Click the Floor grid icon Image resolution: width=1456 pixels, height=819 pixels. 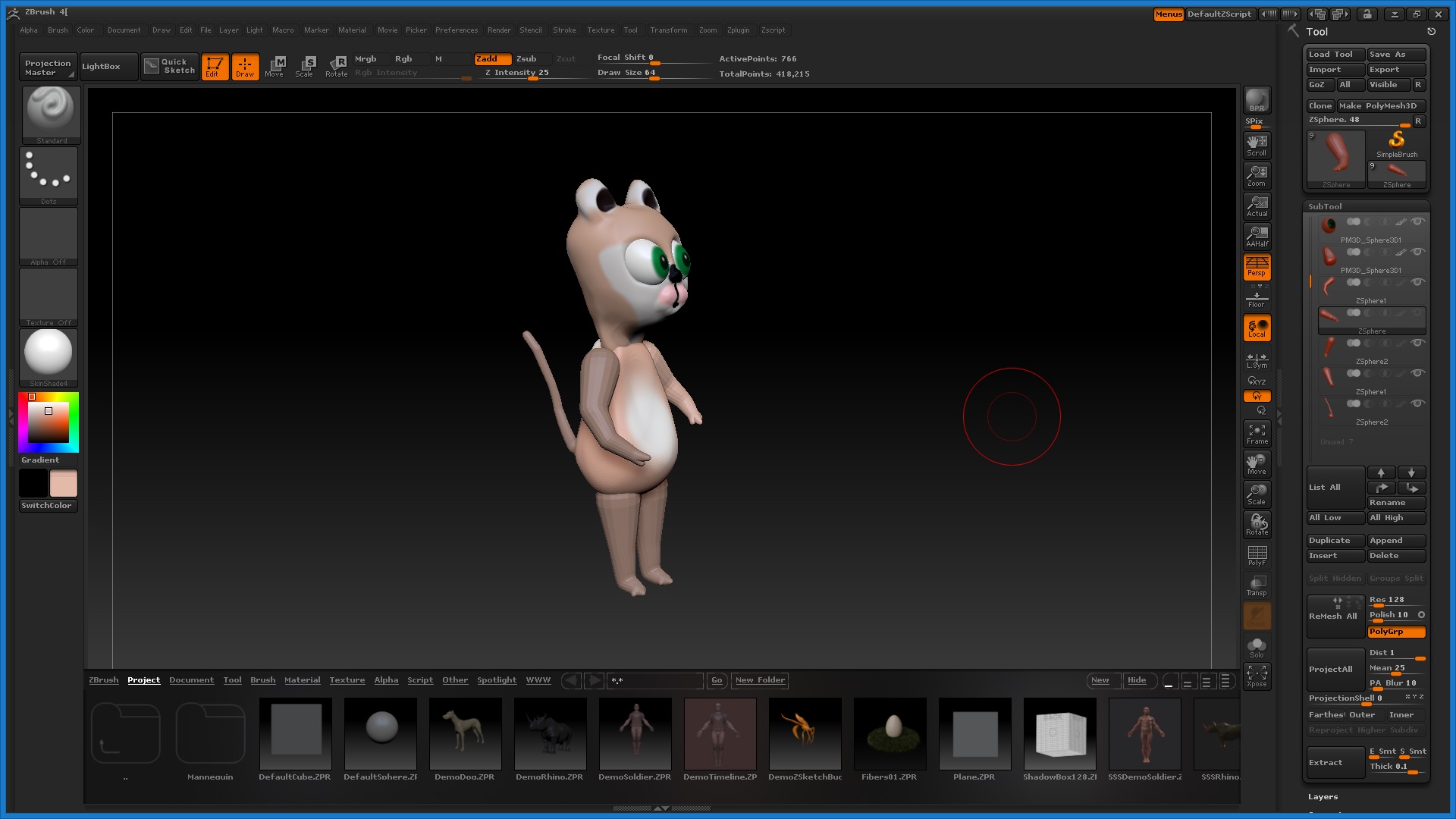coord(1257,300)
